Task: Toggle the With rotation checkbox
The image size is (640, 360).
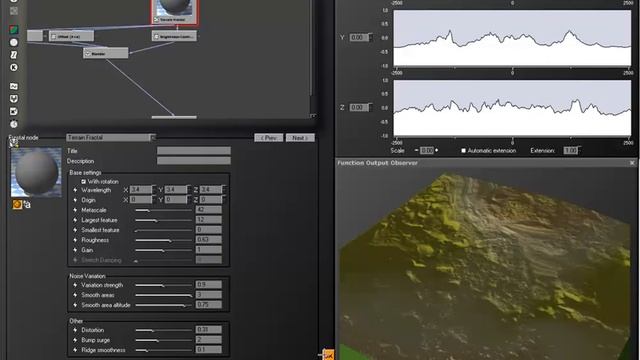Action: tap(83, 182)
